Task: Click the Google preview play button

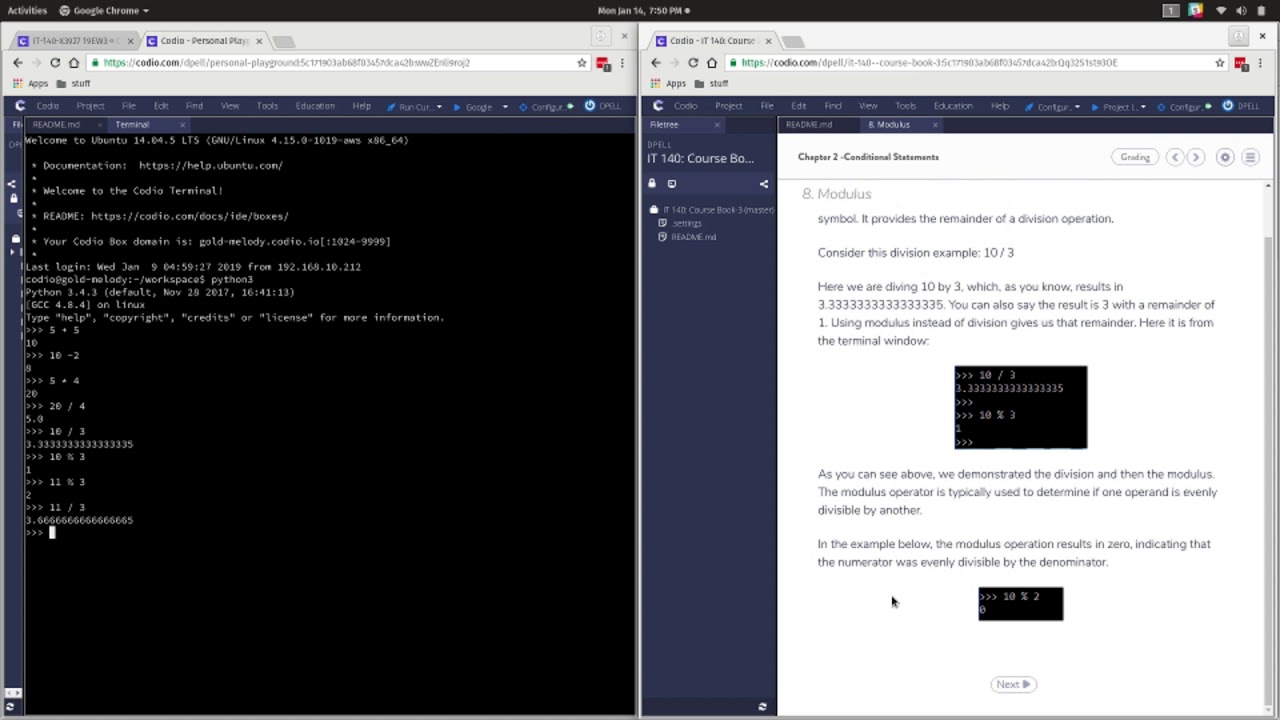Action: pos(458,107)
